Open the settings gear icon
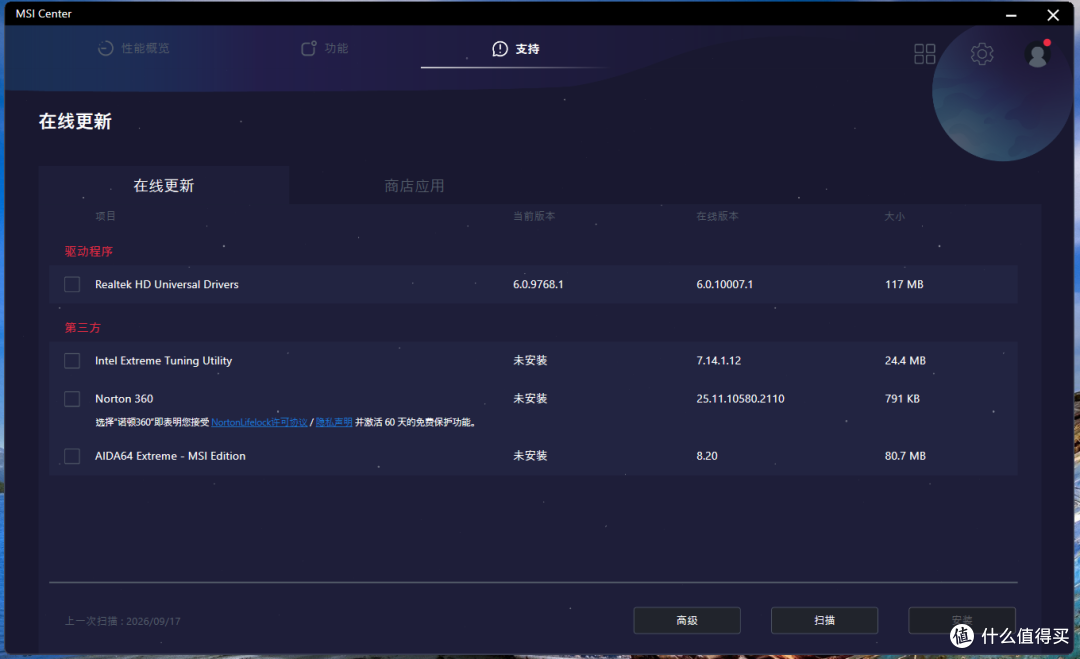This screenshot has width=1080, height=659. pyautogui.click(x=982, y=54)
